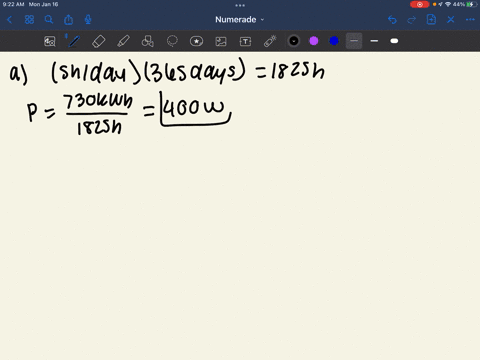
Task: Close the document with the X
Action: pos(451,20)
